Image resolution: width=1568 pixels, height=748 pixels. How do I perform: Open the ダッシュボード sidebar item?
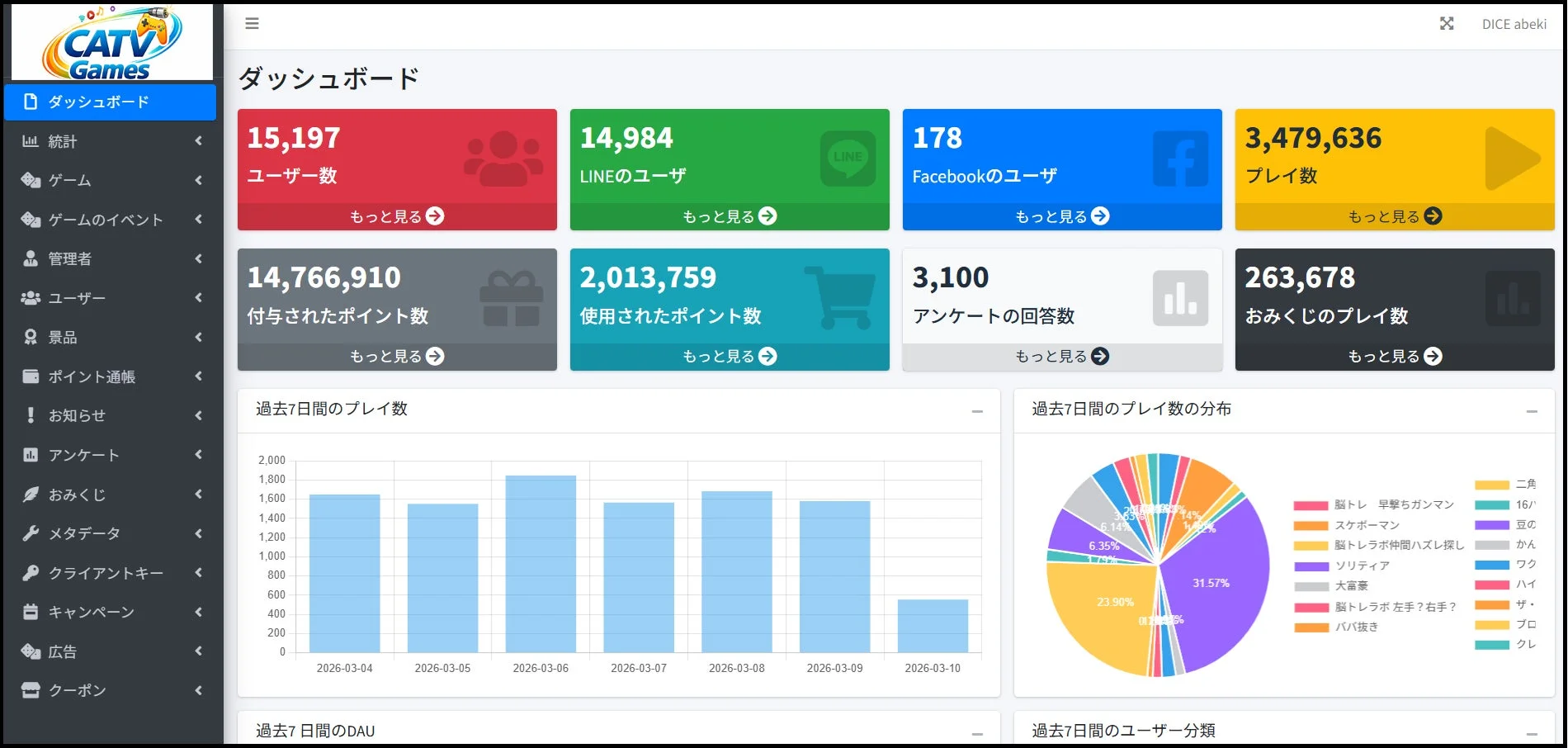coord(110,102)
